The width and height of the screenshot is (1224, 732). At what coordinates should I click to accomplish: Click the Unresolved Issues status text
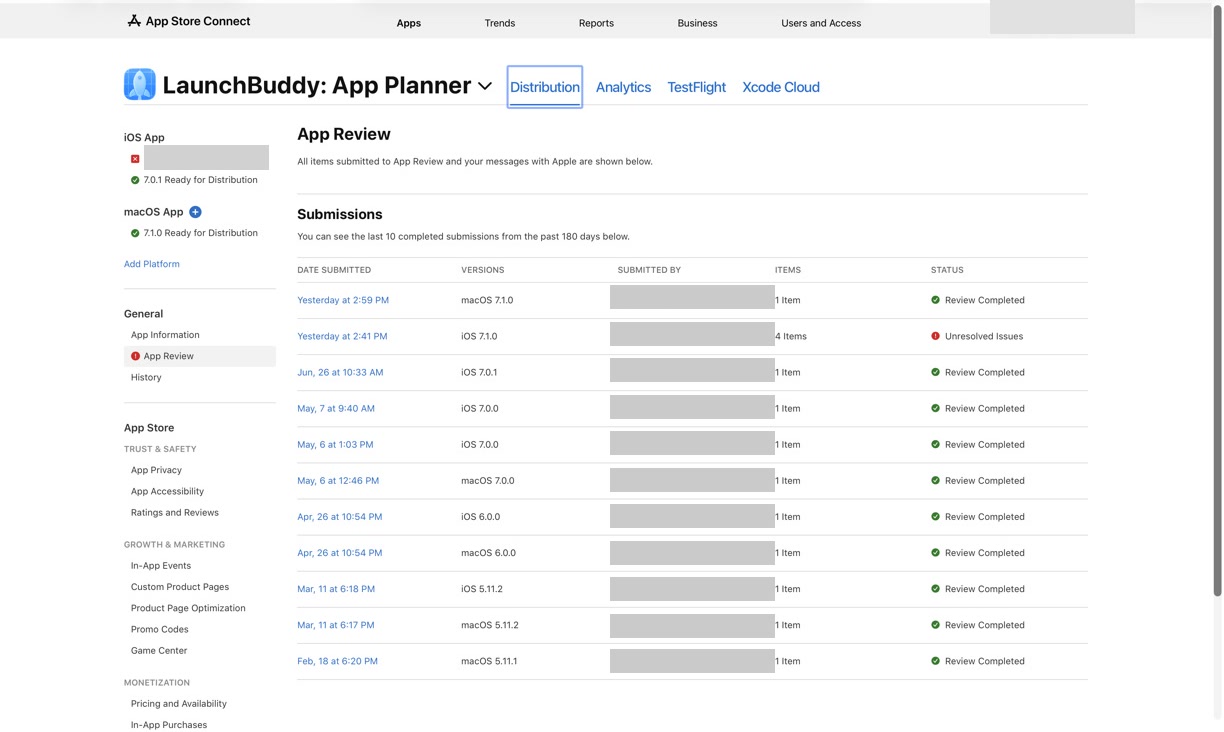(x=984, y=336)
